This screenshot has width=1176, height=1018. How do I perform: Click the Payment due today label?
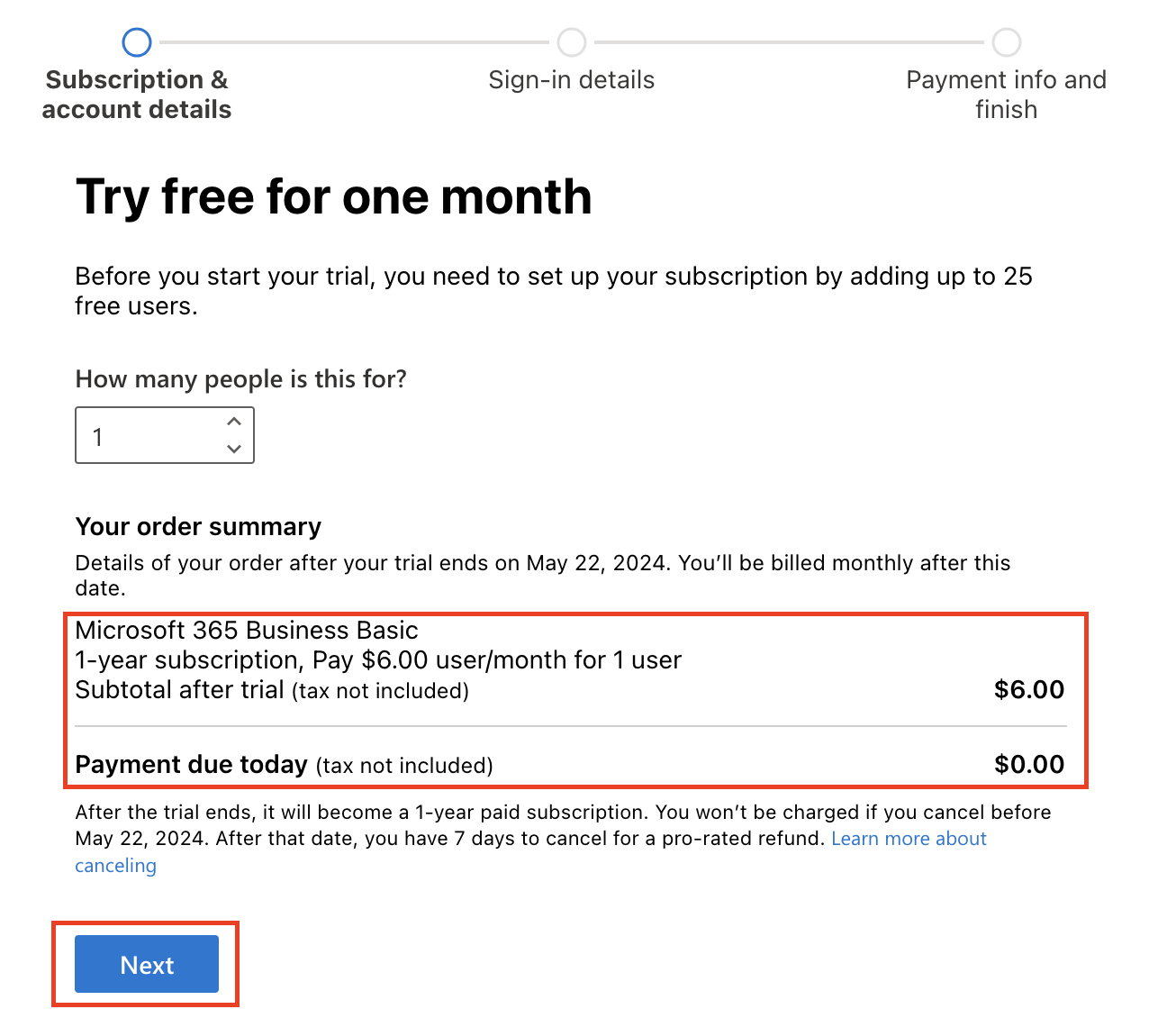[192, 765]
